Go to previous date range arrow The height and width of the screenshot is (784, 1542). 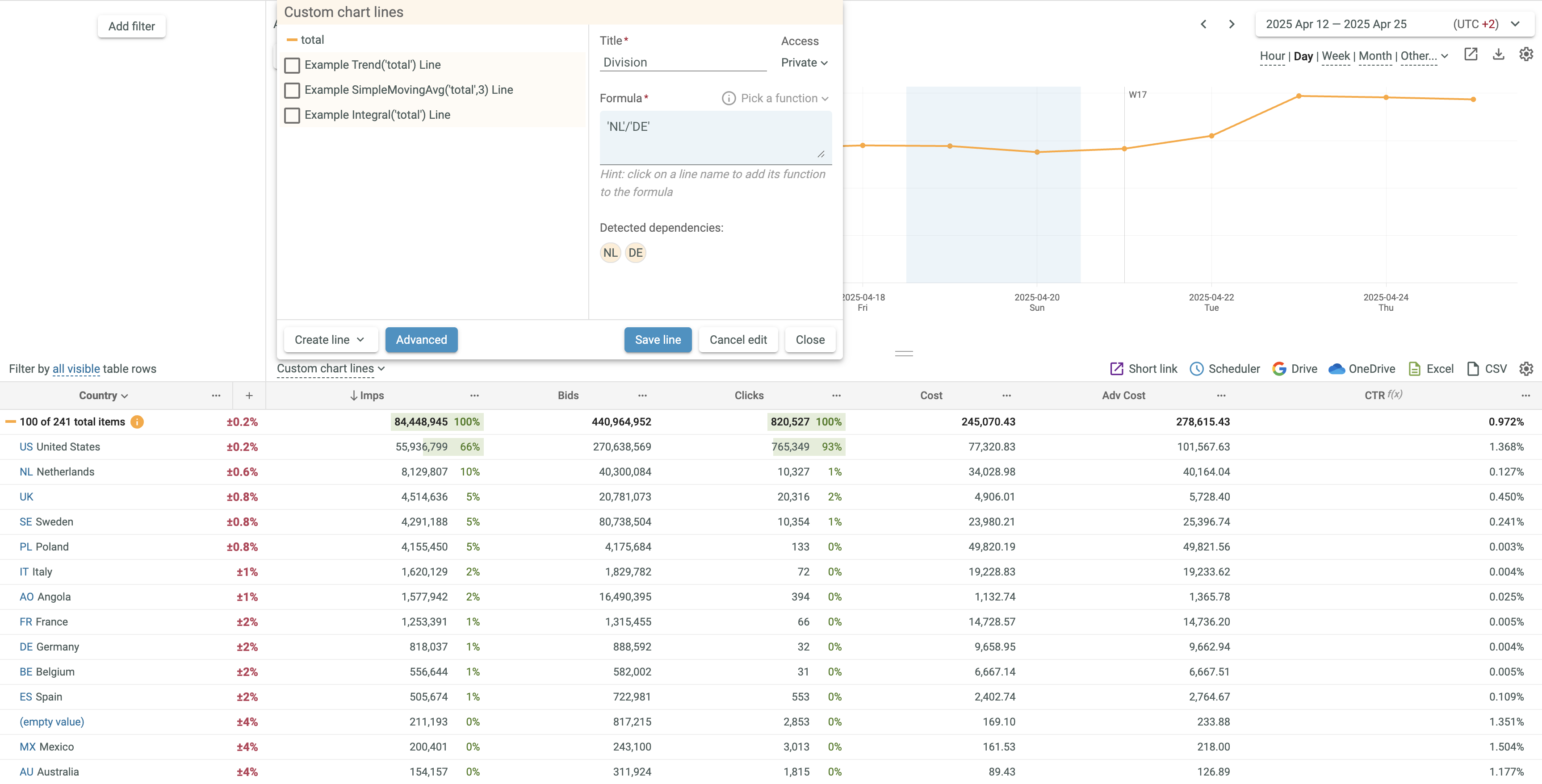coord(1203,24)
